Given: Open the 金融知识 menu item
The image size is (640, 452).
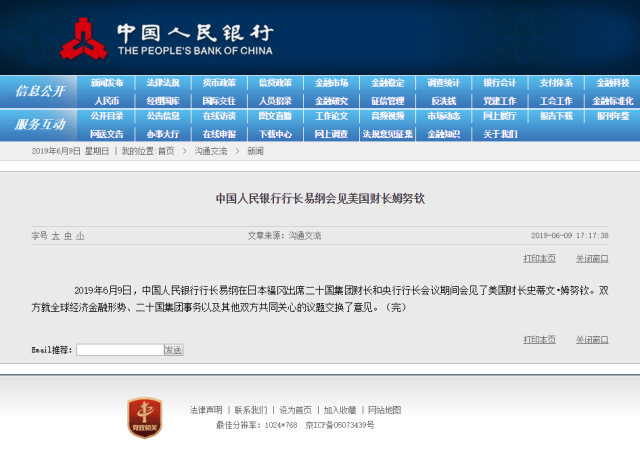Looking at the screenshot, I should tap(444, 134).
